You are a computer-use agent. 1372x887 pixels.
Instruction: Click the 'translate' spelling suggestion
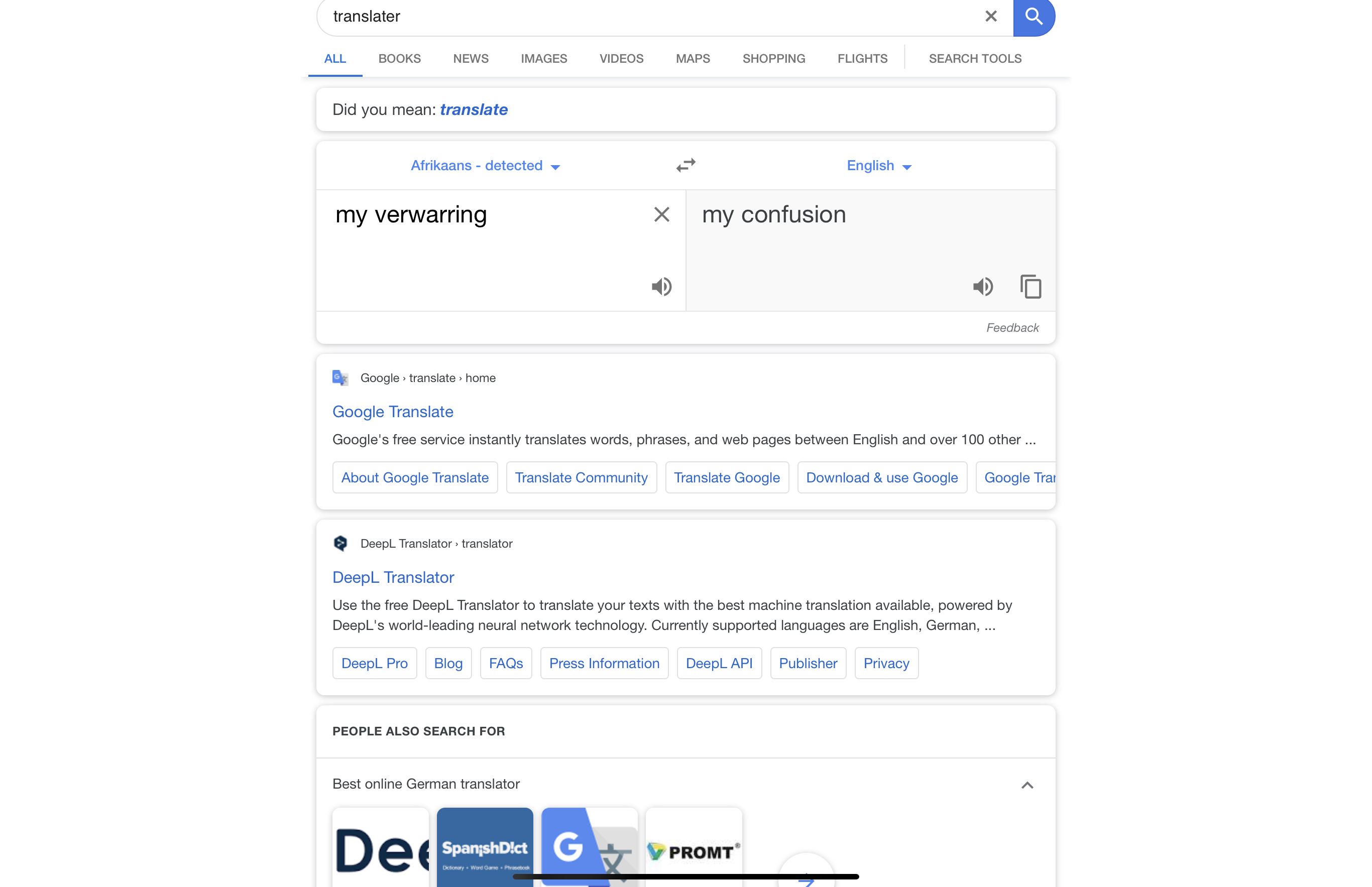pos(474,109)
